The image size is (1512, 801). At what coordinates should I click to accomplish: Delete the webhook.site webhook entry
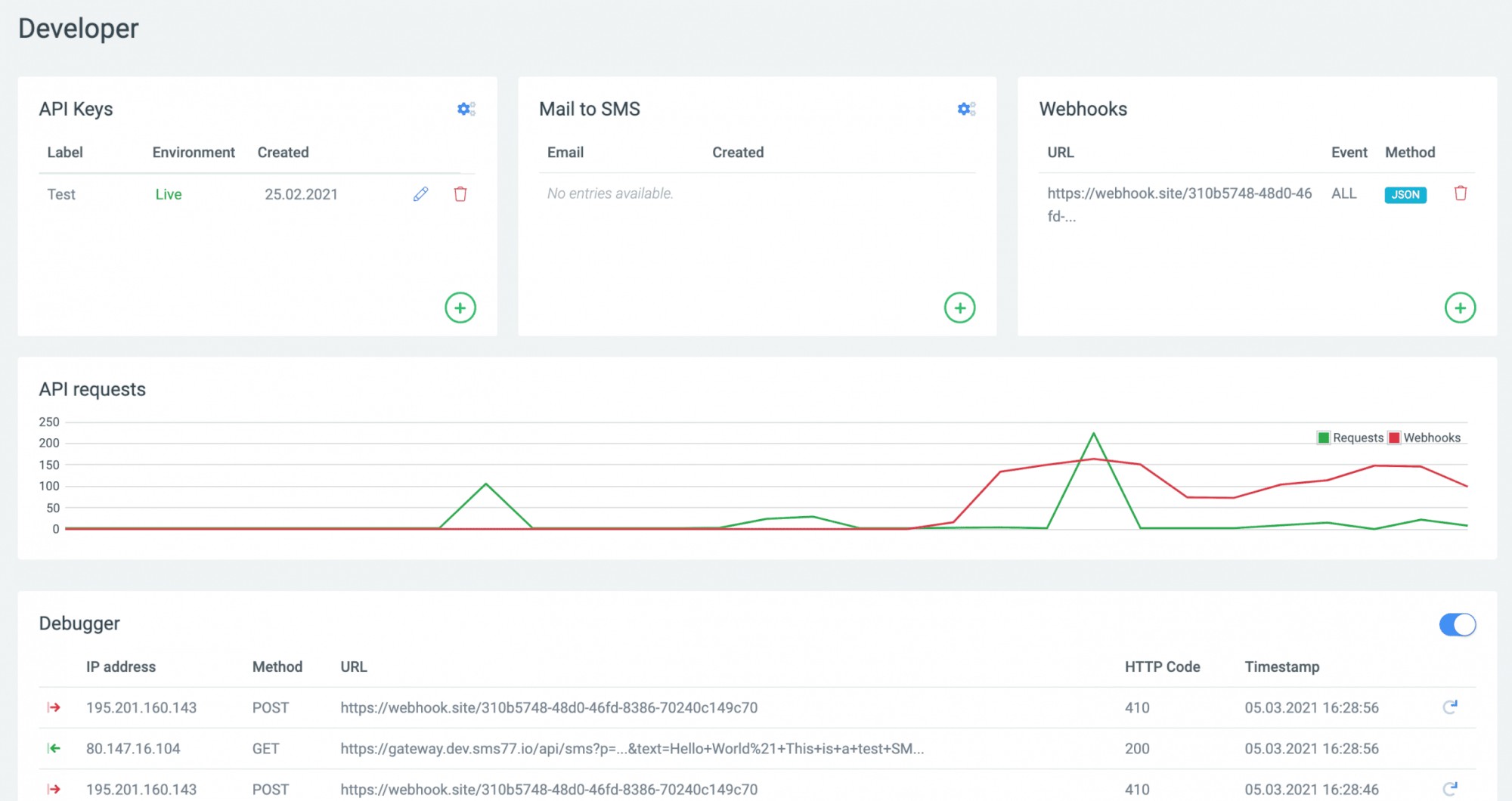click(1460, 193)
